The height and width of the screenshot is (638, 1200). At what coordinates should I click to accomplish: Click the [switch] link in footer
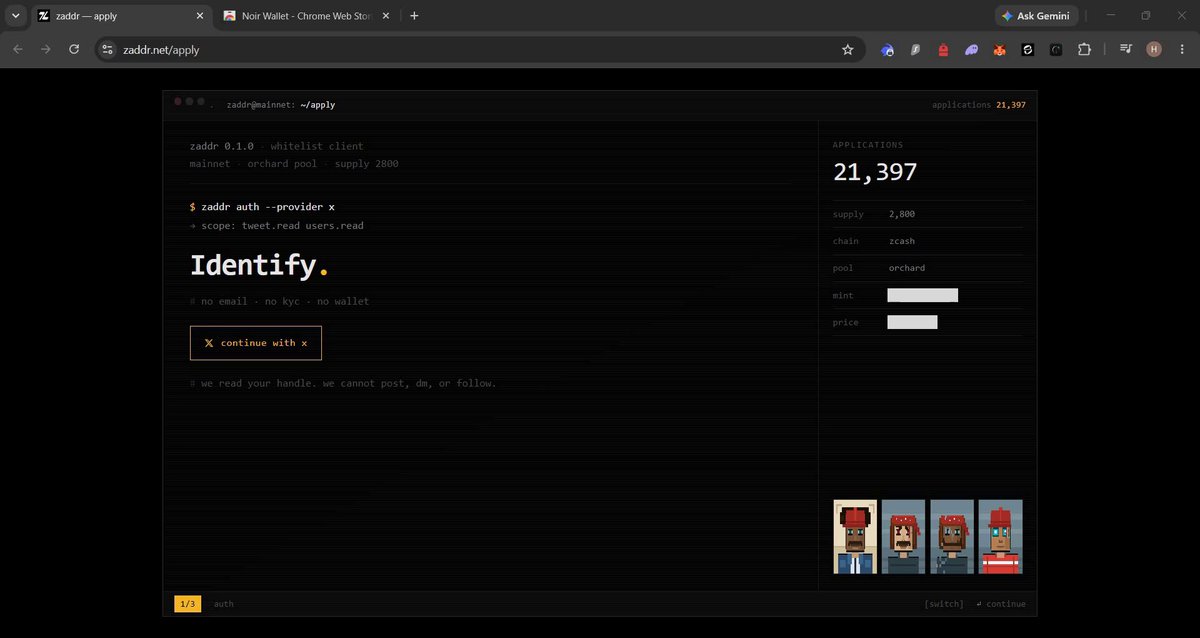(944, 604)
